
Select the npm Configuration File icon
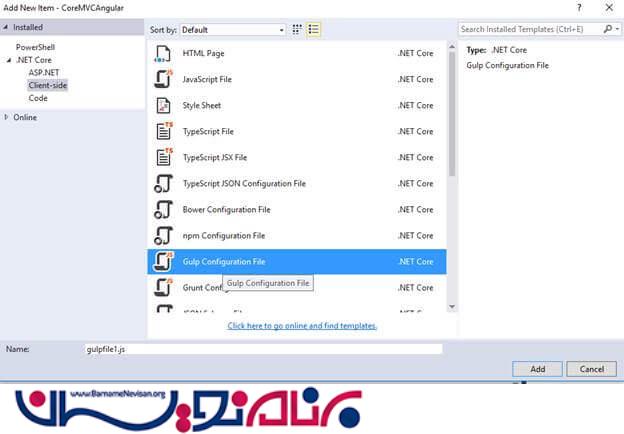tap(163, 235)
